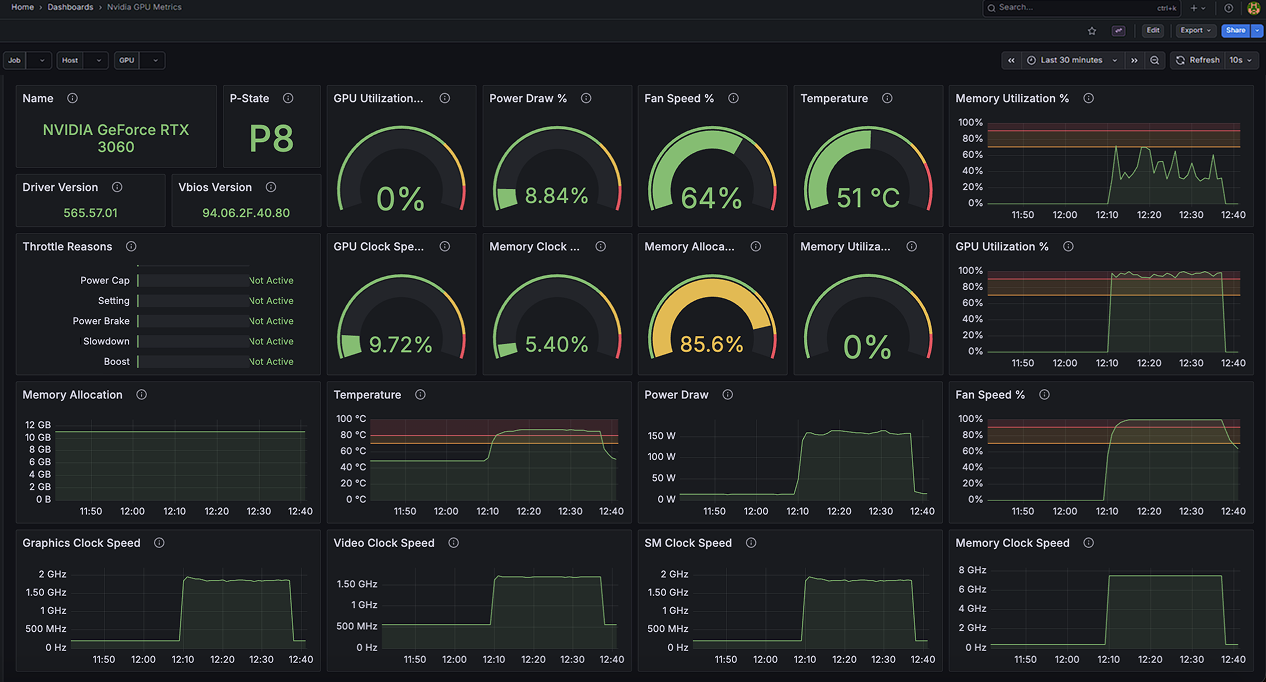Open the Host variable dropdown
The width and height of the screenshot is (1266, 682).
coord(95,60)
